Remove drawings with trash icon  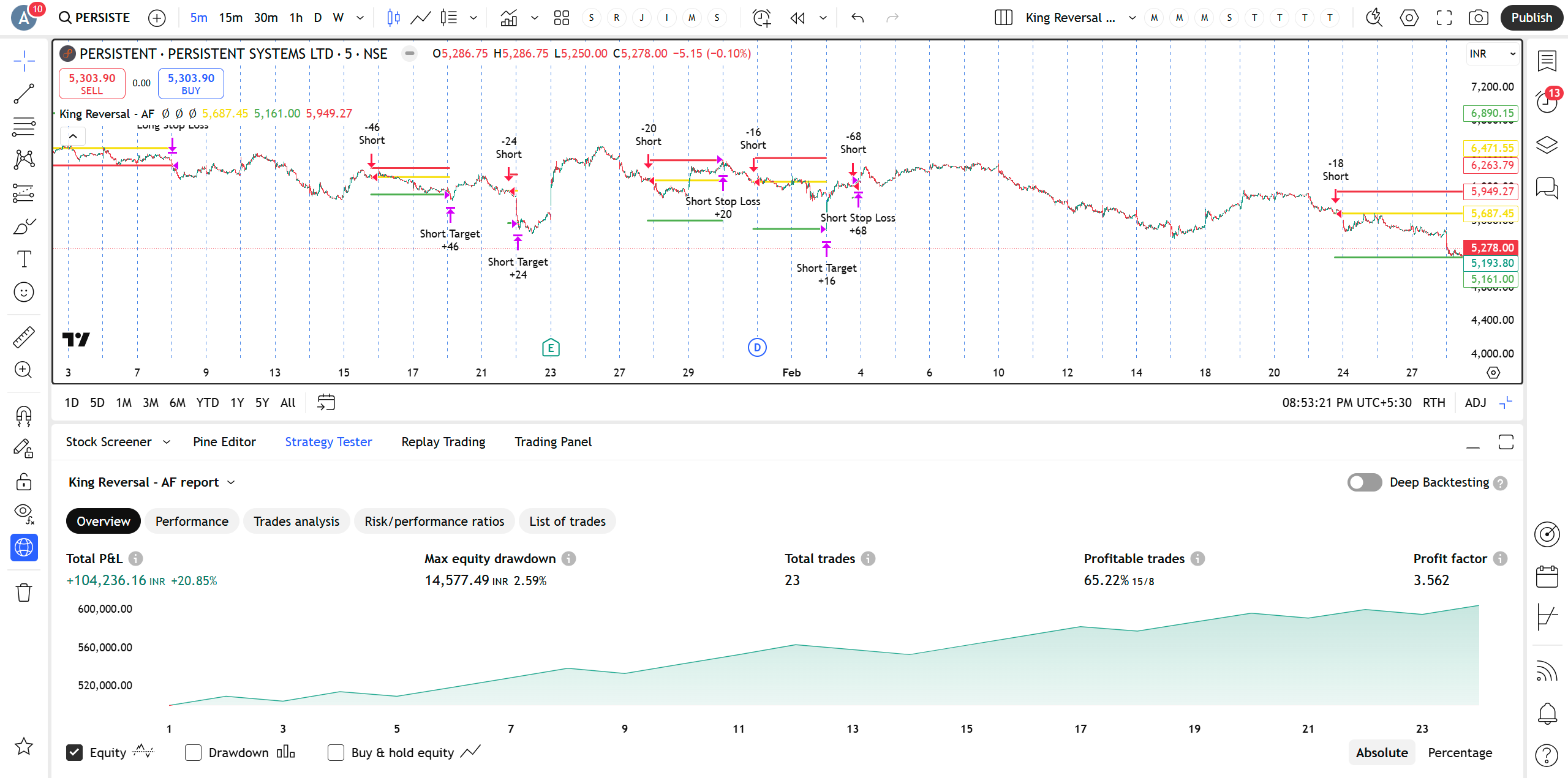[24, 592]
